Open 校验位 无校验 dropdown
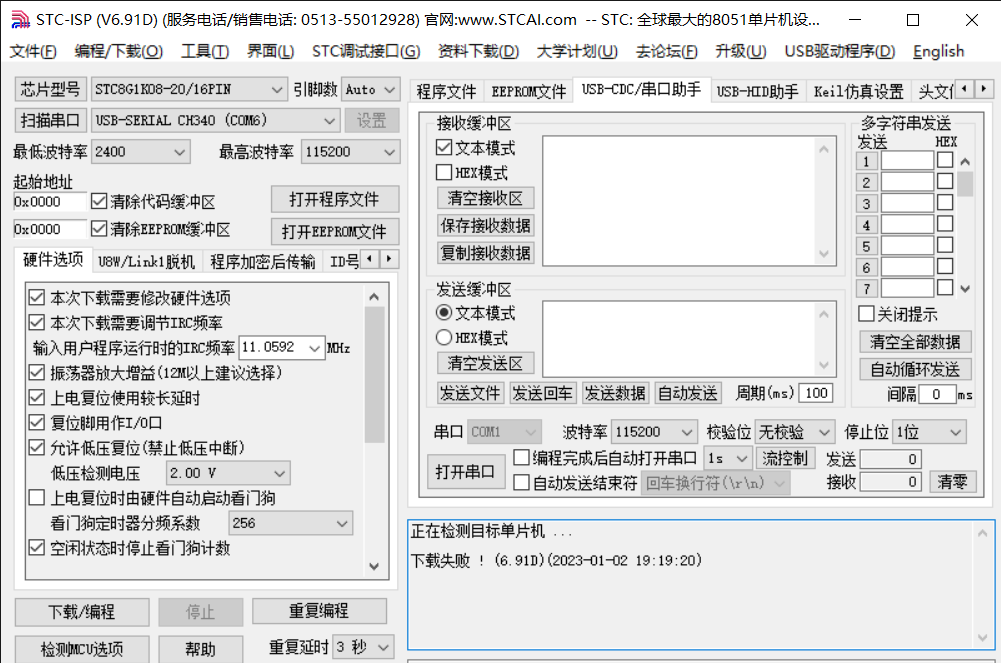The image size is (1001, 663). coord(795,432)
